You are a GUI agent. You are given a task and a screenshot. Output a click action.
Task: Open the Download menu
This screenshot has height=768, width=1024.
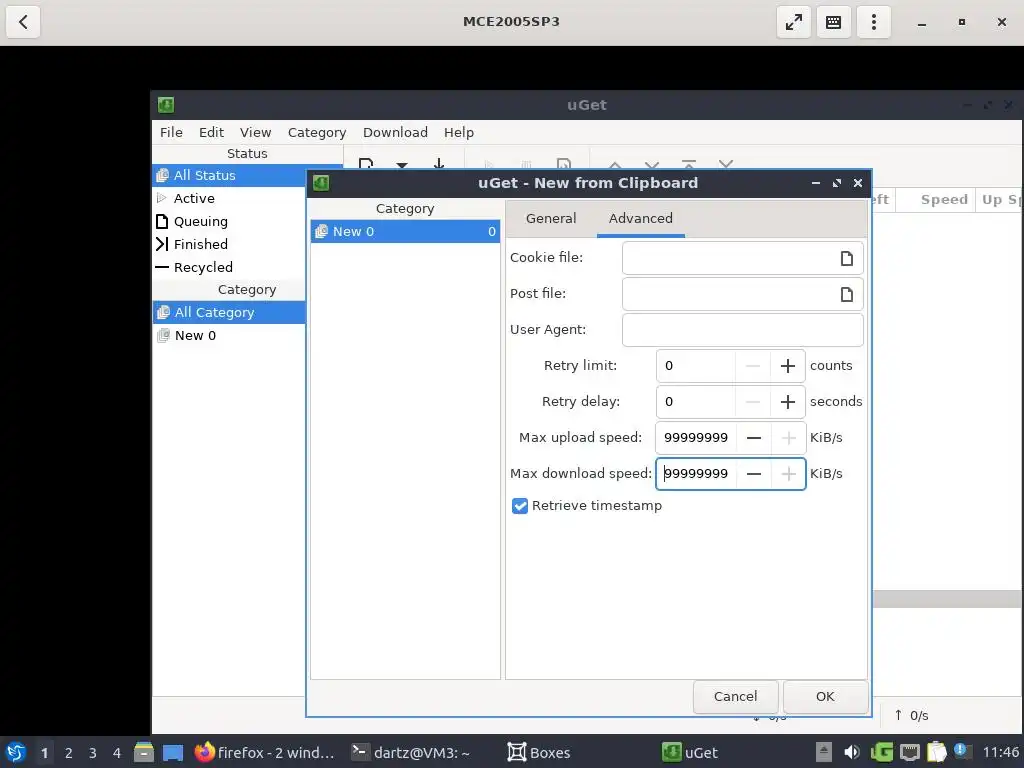pos(395,132)
